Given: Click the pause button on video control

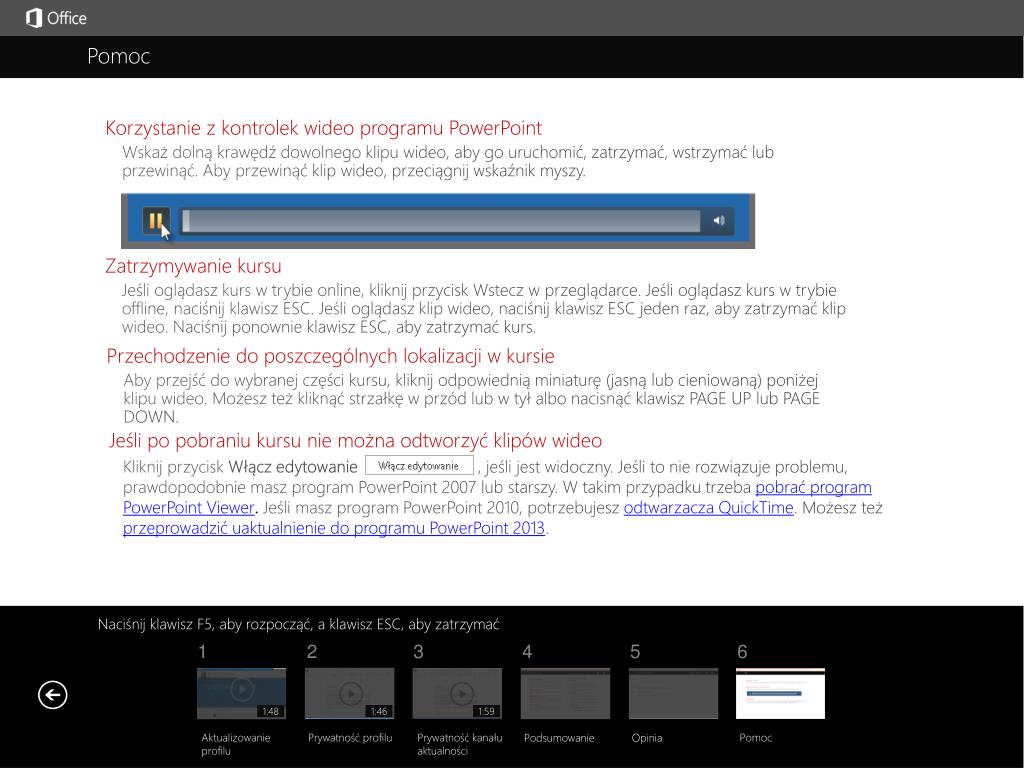Looking at the screenshot, I should (156, 221).
